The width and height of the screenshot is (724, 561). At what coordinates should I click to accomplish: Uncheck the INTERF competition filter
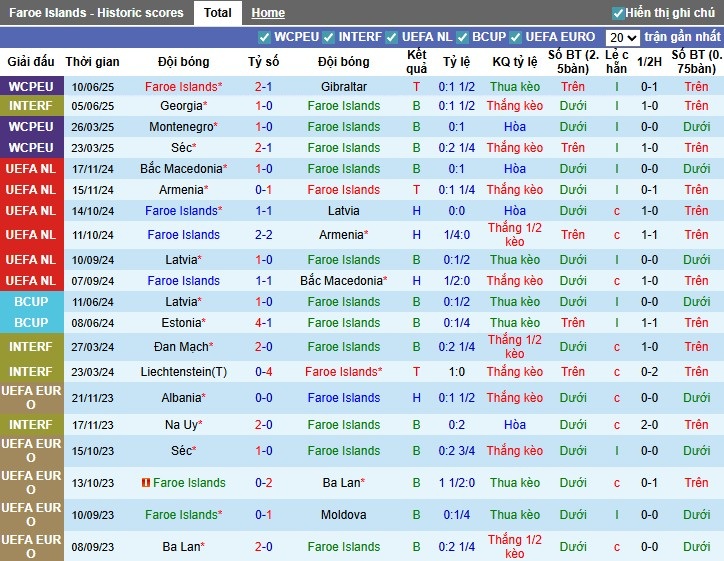(x=329, y=37)
